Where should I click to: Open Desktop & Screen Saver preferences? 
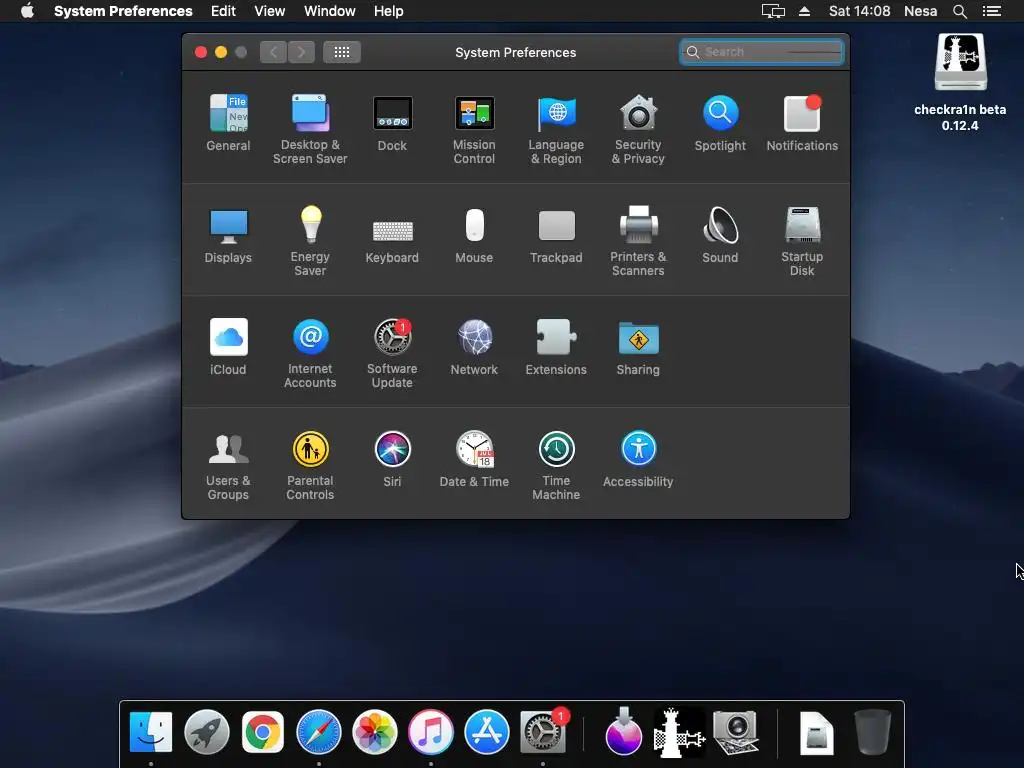pyautogui.click(x=310, y=130)
